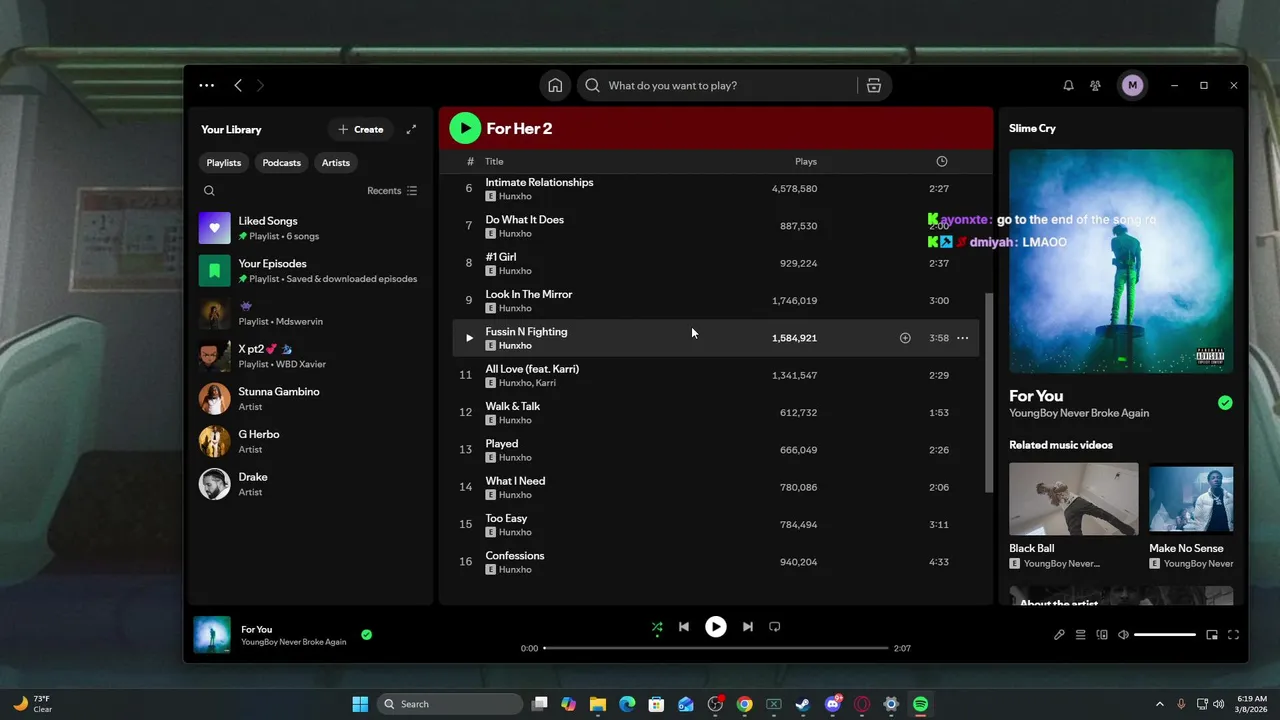Search in Your Library magnifier

point(209,191)
